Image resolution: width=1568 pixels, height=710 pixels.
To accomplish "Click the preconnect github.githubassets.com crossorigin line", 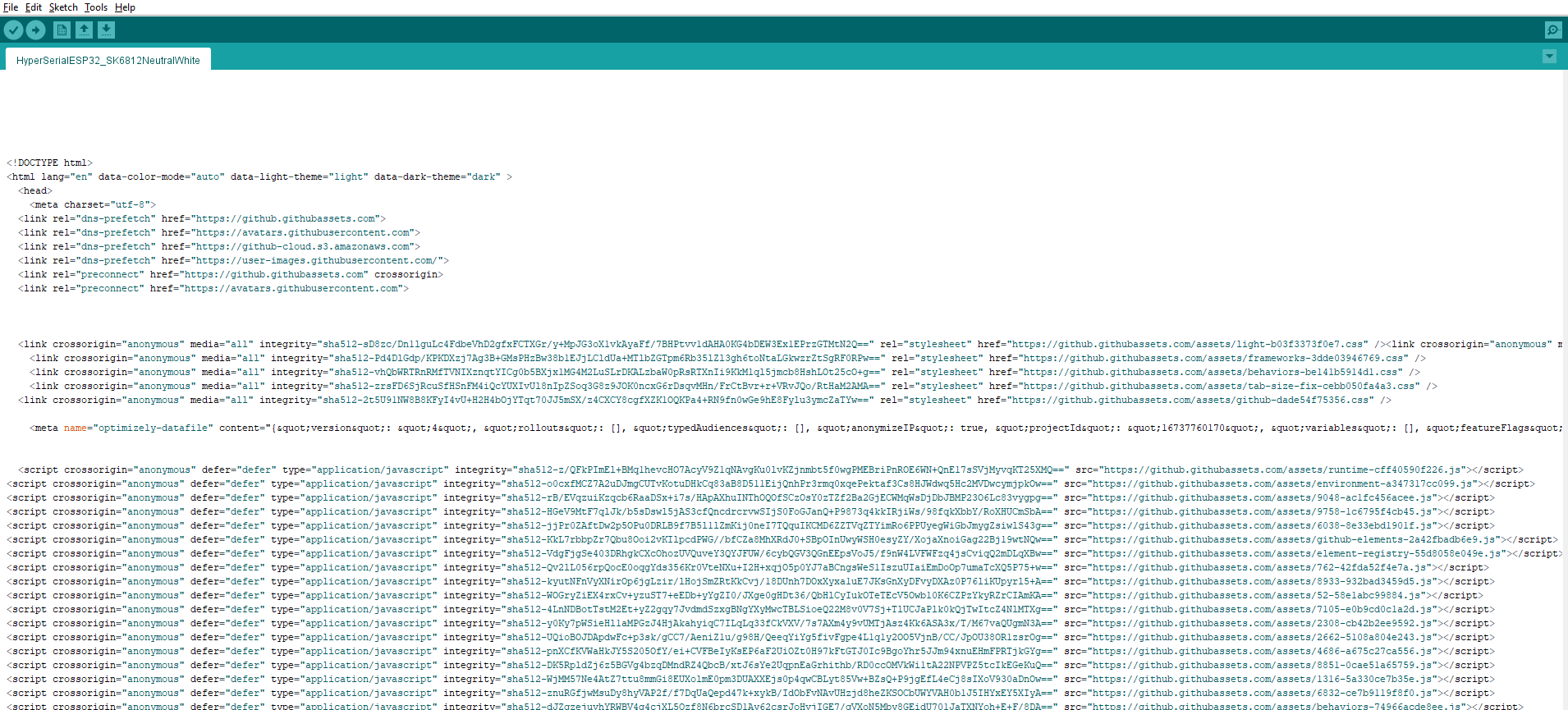I will pos(231,275).
